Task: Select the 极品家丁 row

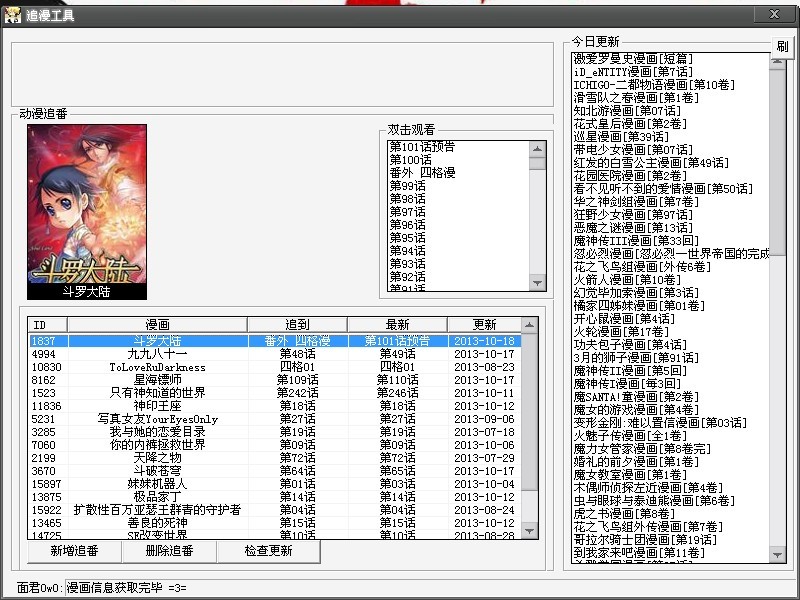Action: [275, 497]
